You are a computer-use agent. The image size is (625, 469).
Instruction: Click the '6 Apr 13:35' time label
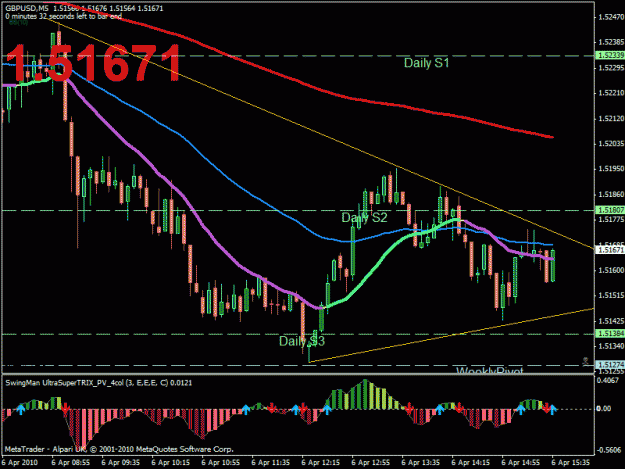(x=421, y=463)
